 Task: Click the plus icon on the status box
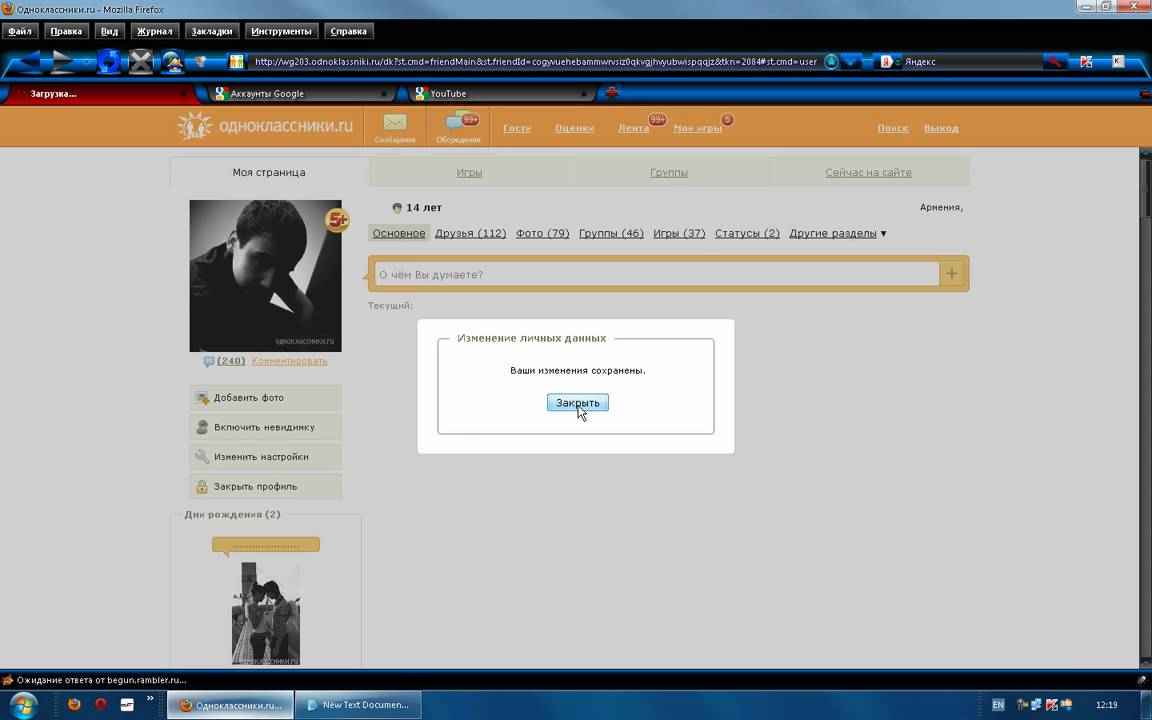pyautogui.click(x=951, y=274)
